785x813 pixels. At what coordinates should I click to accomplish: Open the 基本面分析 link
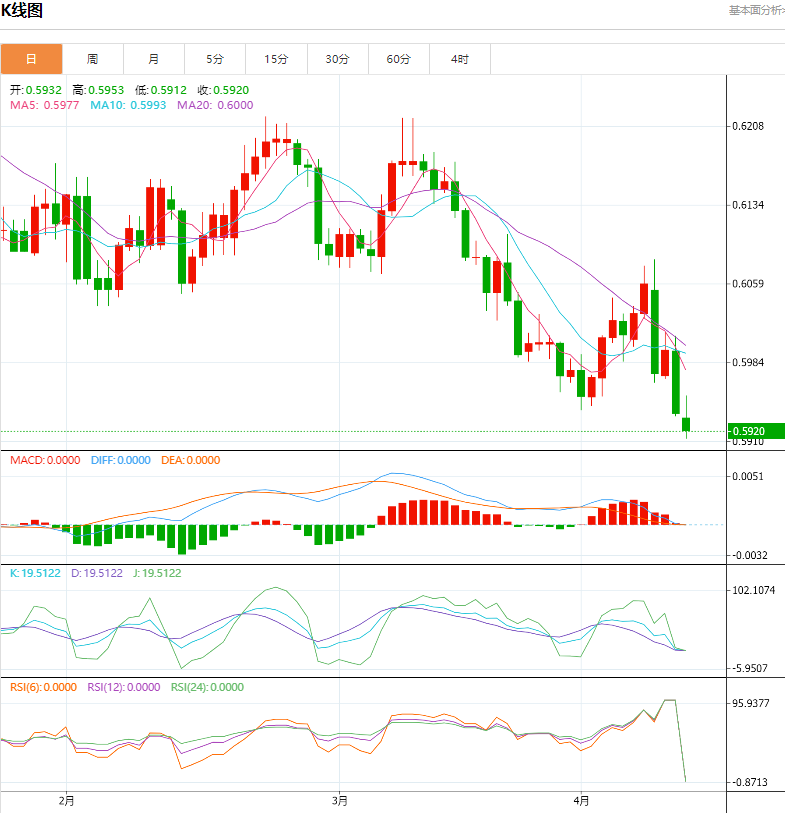(755, 10)
